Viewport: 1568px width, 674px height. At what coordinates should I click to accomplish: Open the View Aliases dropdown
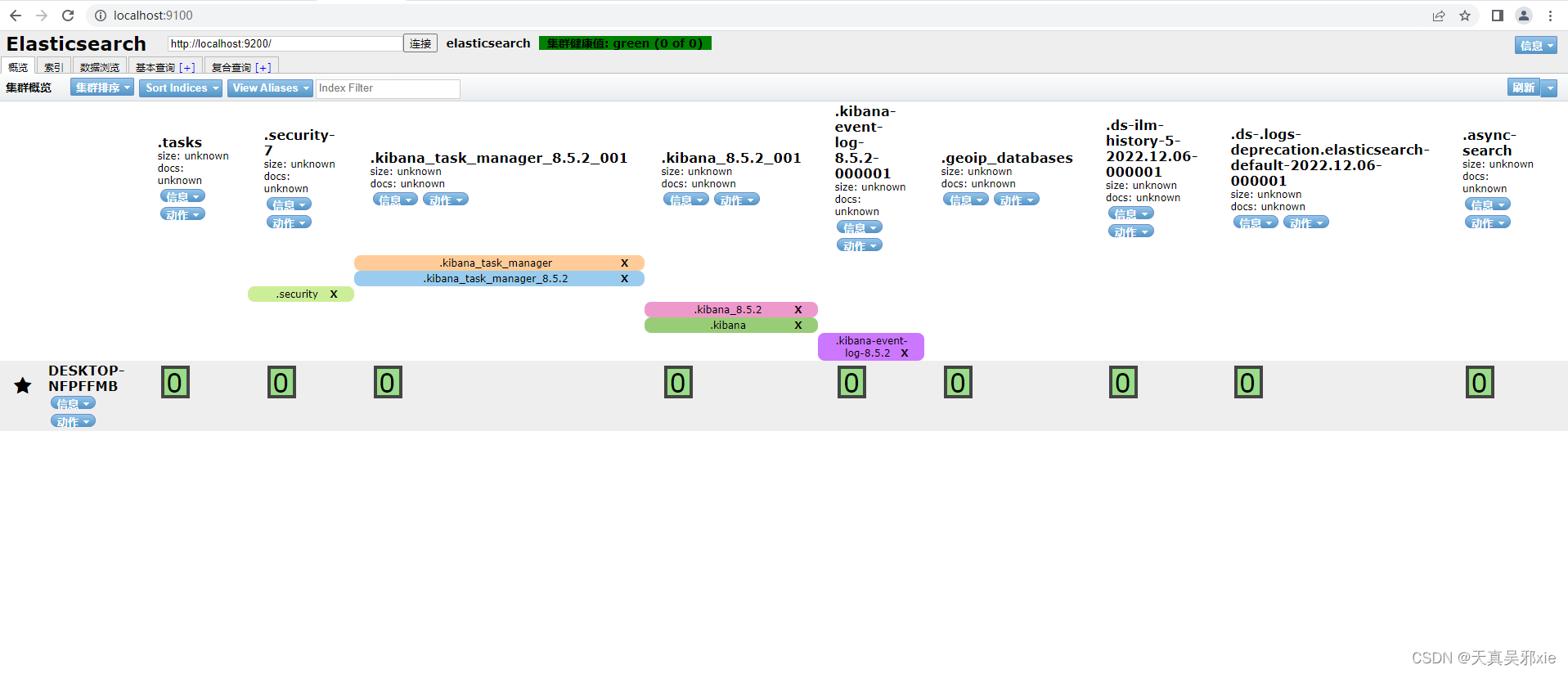click(x=271, y=88)
